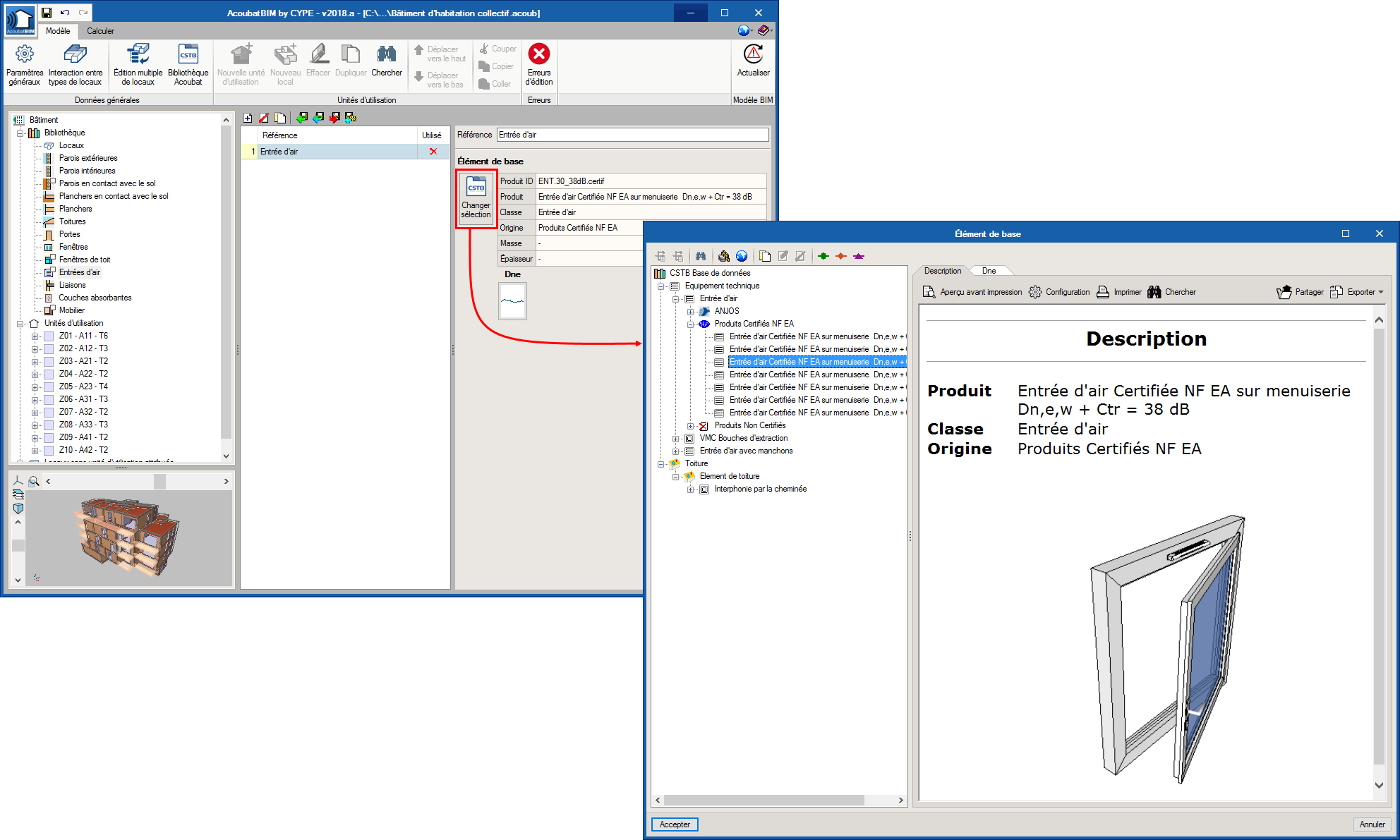Click the green diamond marker icon
Image resolution: width=1400 pixels, height=840 pixels.
click(823, 256)
